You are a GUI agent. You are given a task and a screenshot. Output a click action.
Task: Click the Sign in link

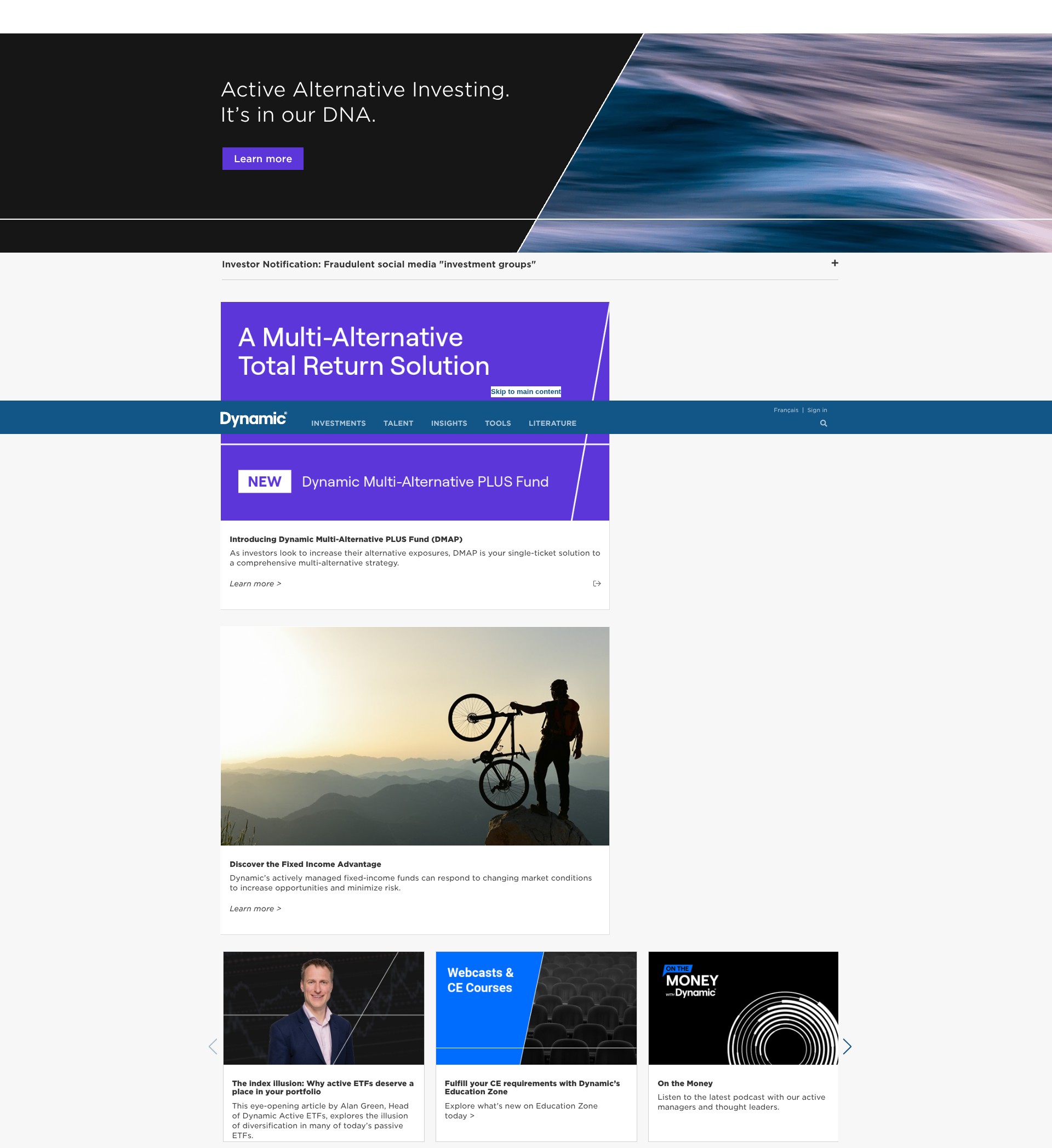coord(817,410)
